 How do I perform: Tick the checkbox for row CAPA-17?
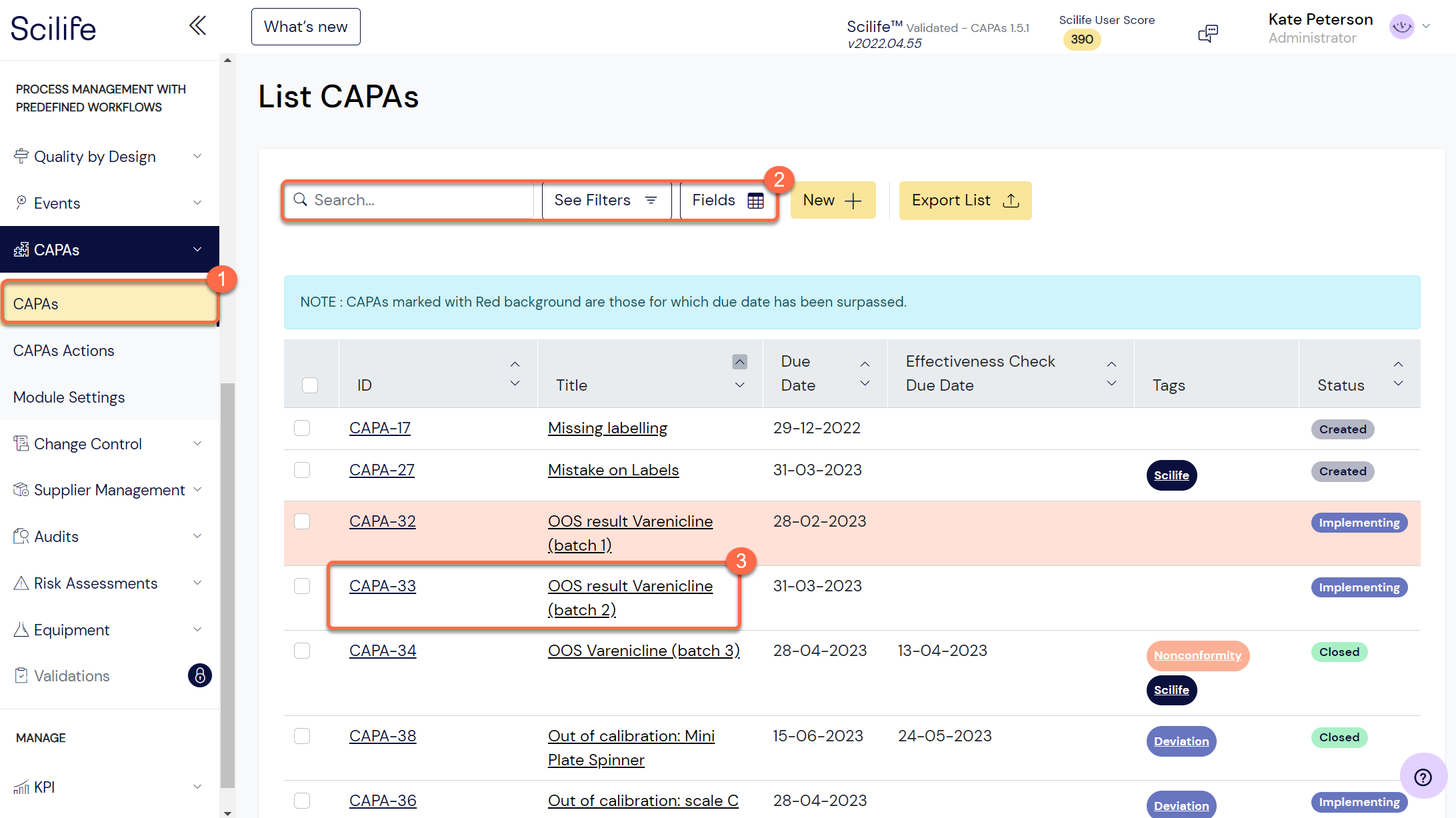coord(302,427)
